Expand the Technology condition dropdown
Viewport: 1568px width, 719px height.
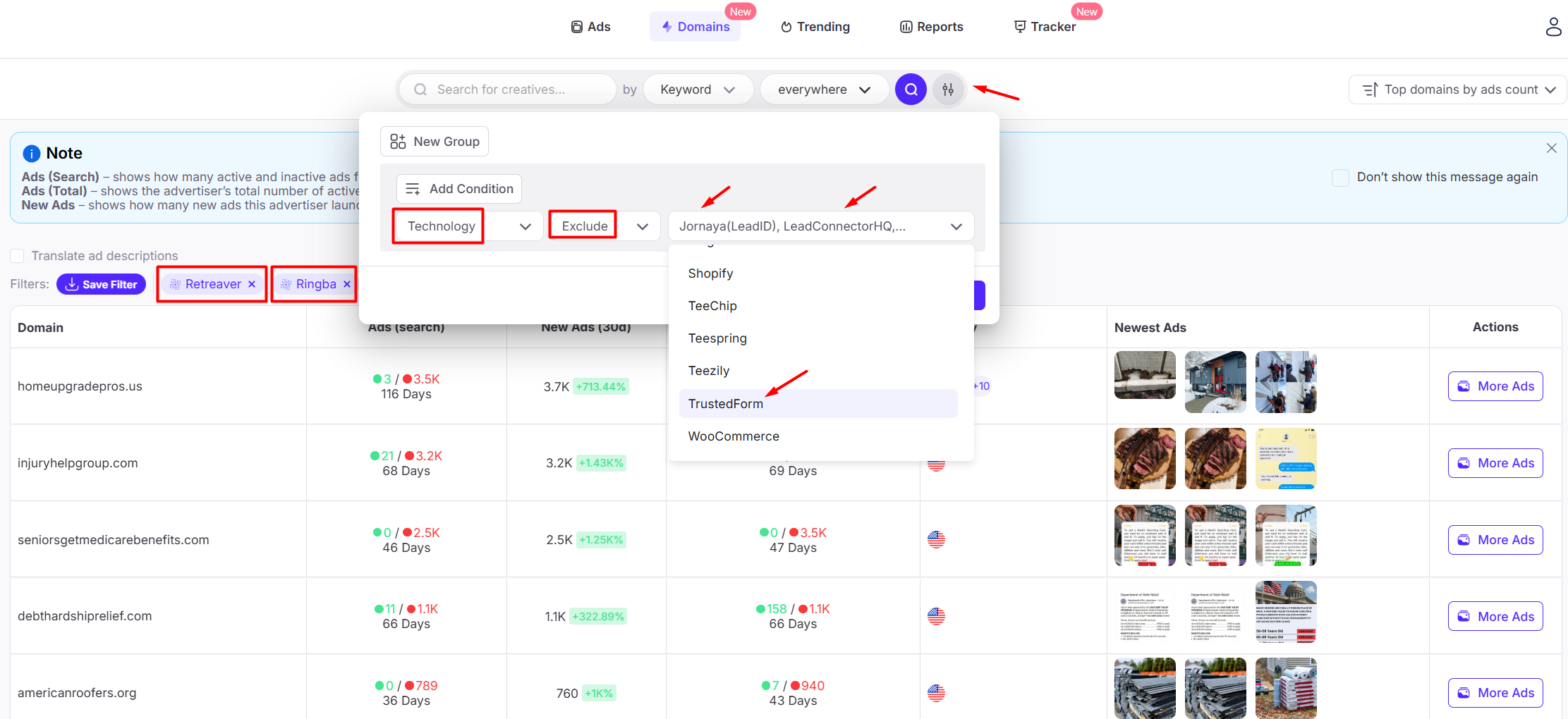click(x=468, y=226)
